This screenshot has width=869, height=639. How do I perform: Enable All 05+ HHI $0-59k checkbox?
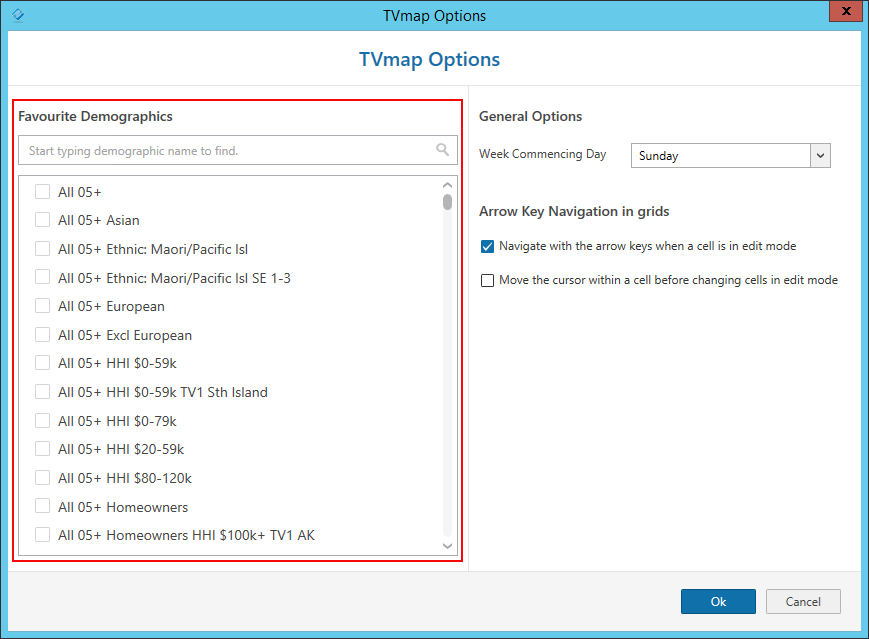tap(43, 363)
